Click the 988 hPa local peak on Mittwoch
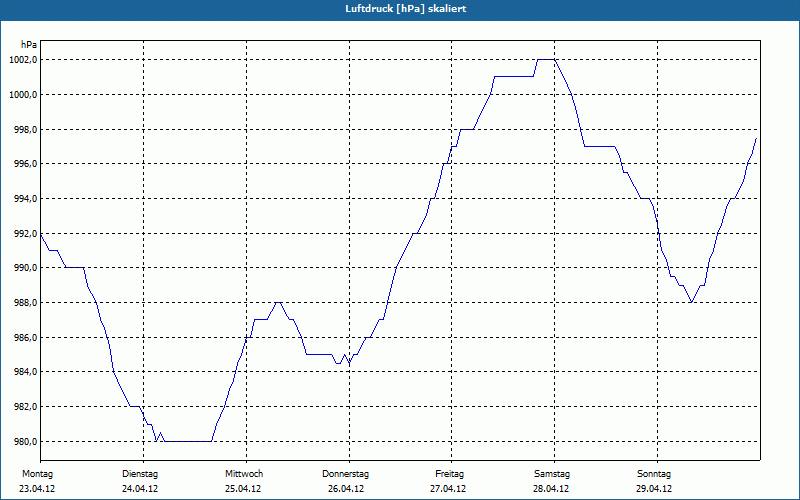Screen dimensions: 800x500 tap(278, 303)
